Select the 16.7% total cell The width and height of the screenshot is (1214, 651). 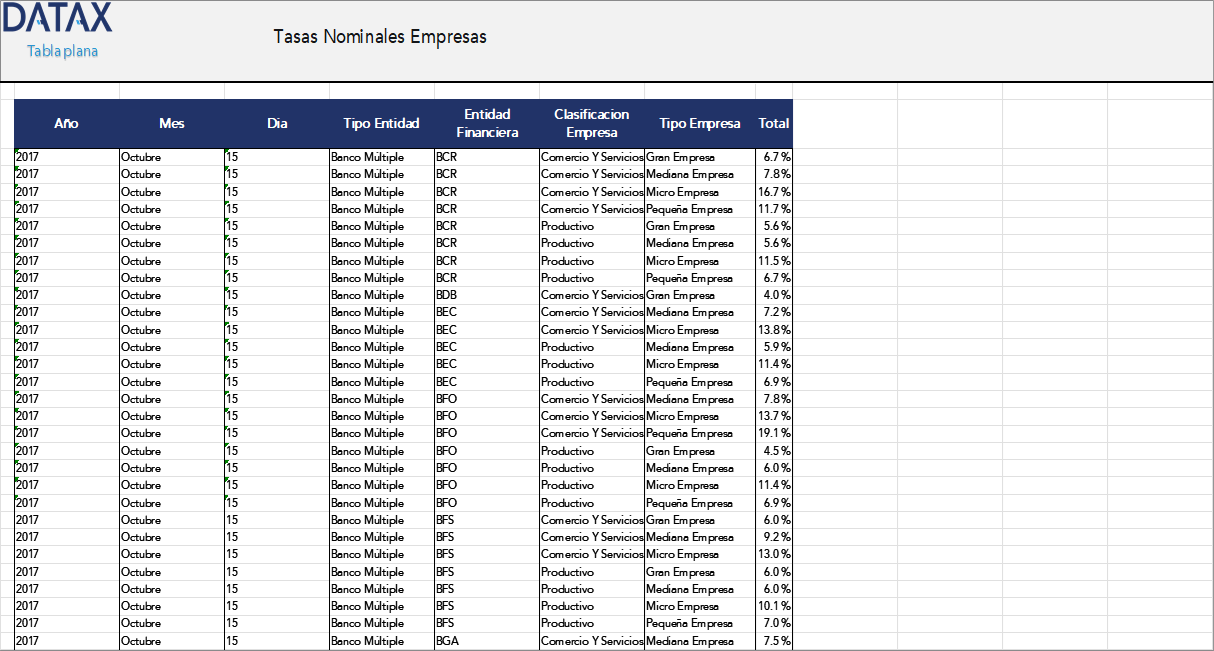tap(774, 192)
